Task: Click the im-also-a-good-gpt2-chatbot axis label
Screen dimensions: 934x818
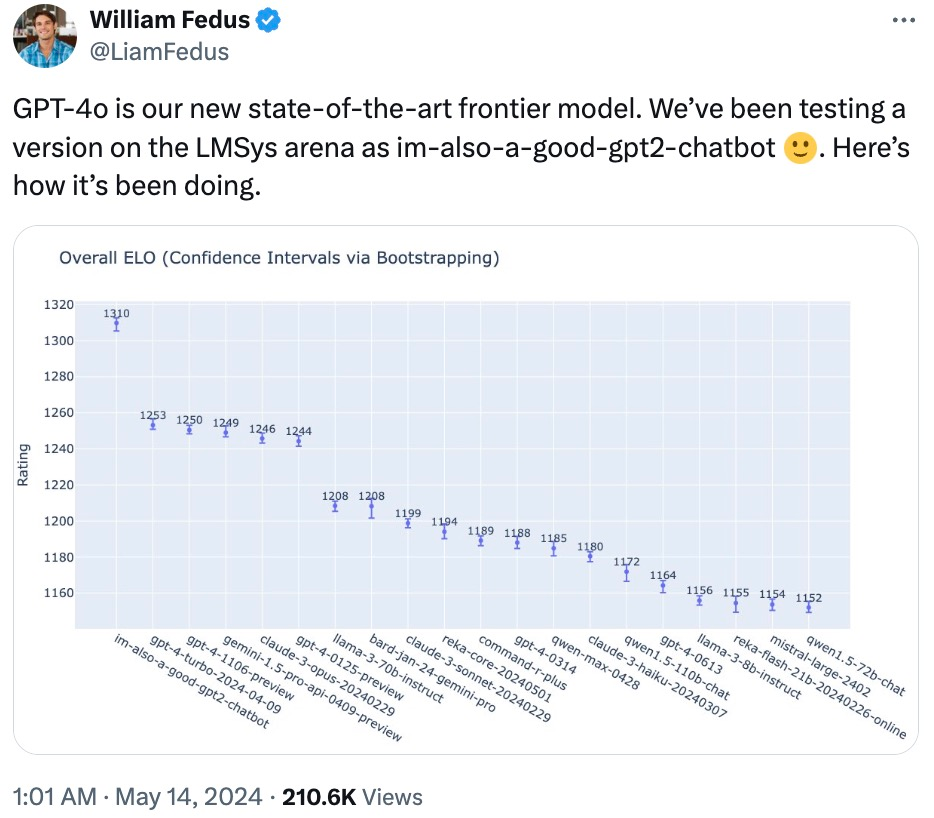Action: click(x=192, y=682)
